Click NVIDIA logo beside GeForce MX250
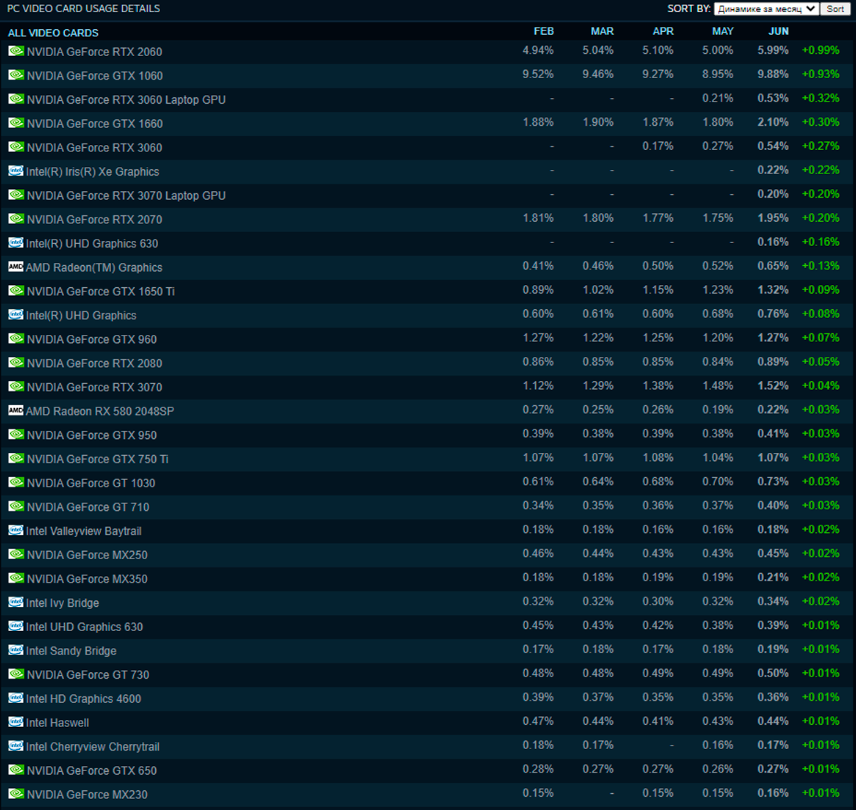The image size is (856, 810). (16, 554)
